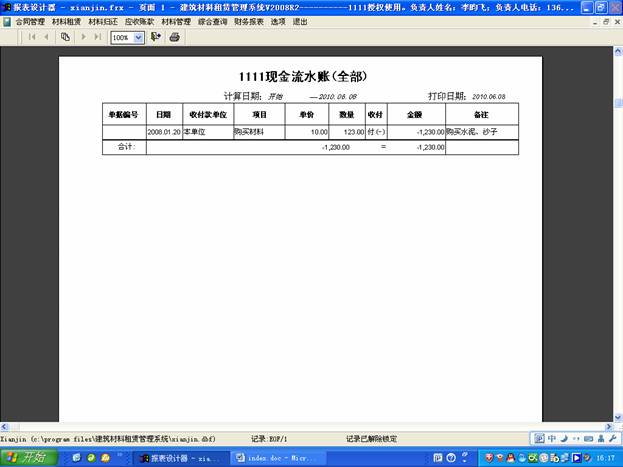Click the 退出 menu item
The image size is (623, 467).
click(300, 21)
